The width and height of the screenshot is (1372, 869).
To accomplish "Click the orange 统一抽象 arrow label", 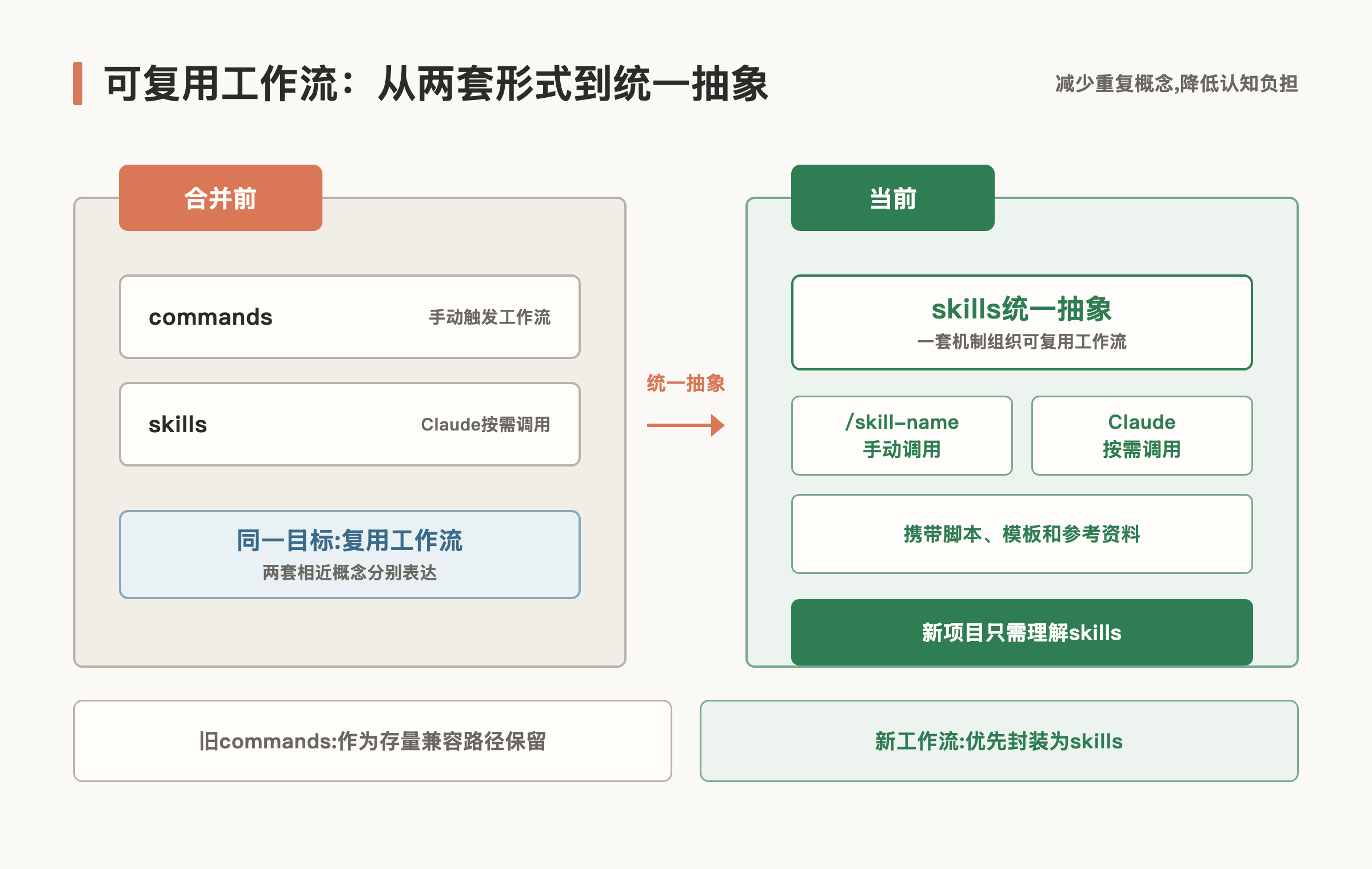I will click(686, 383).
